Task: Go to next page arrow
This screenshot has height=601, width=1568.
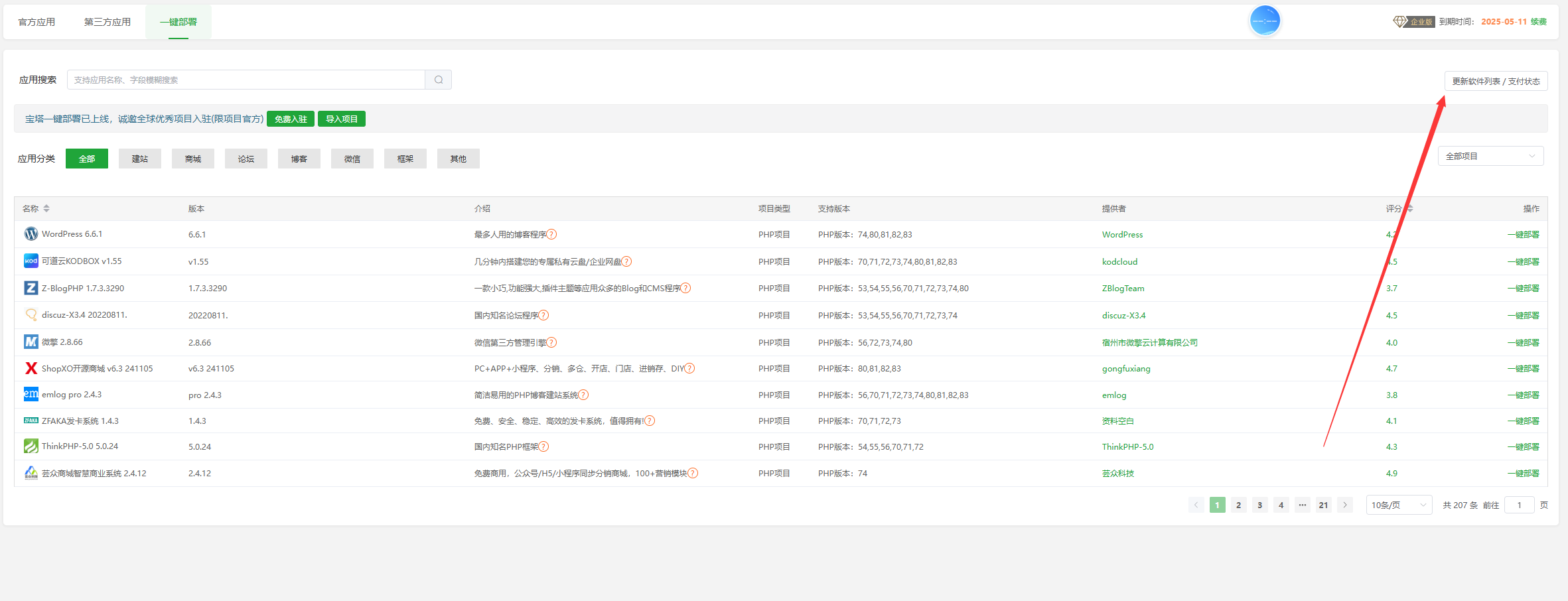Action: tap(1345, 505)
